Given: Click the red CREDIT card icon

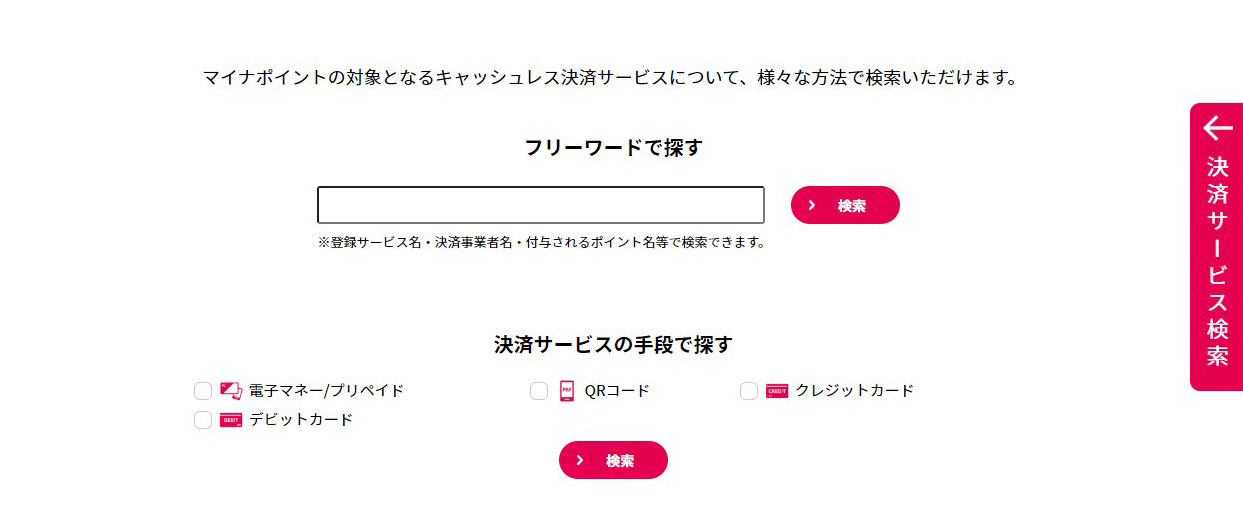Looking at the screenshot, I should [x=777, y=391].
